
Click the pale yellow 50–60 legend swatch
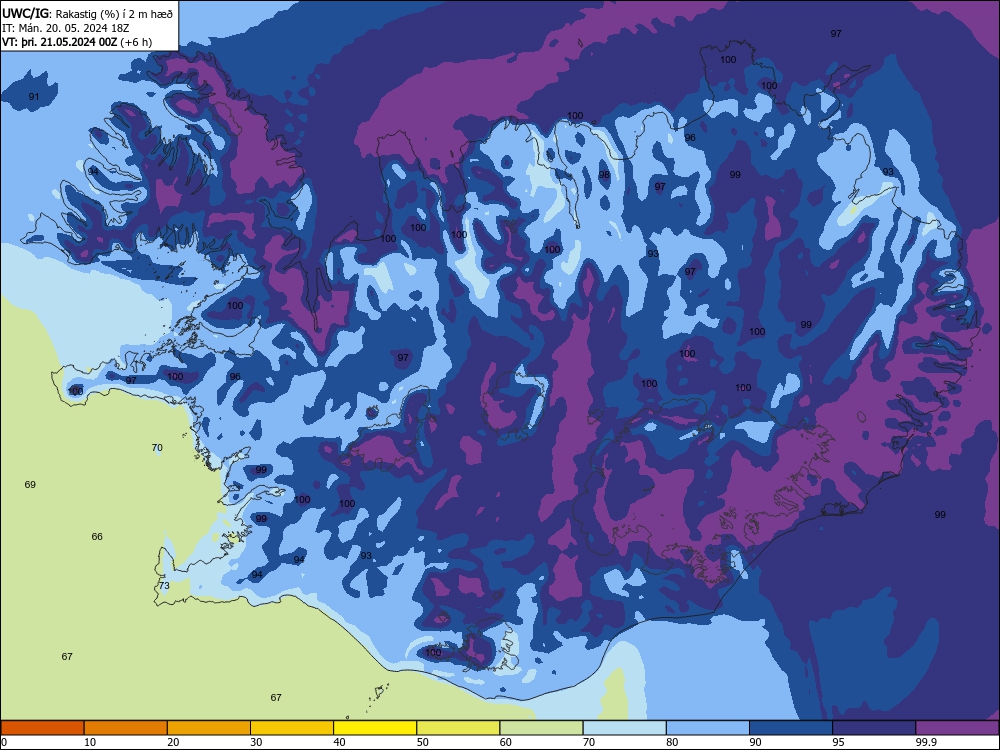tap(459, 728)
